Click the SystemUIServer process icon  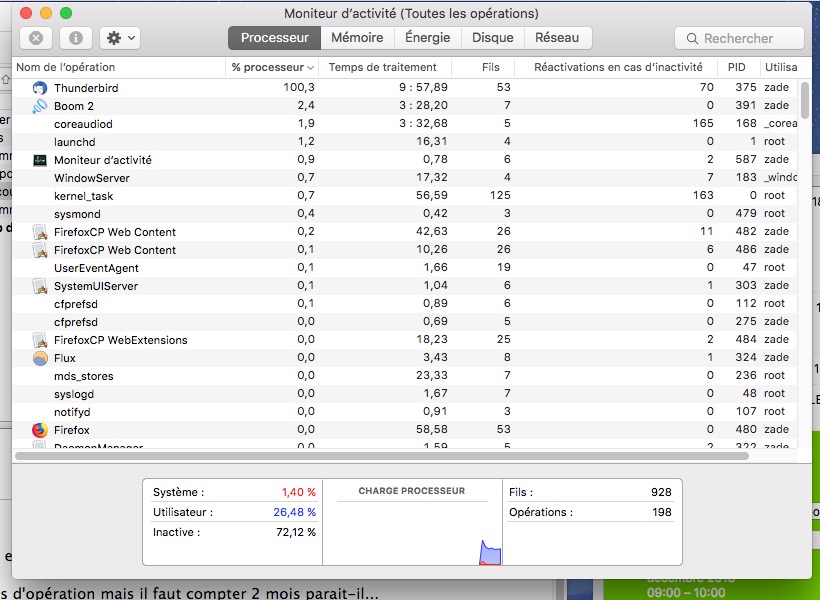click(40, 286)
